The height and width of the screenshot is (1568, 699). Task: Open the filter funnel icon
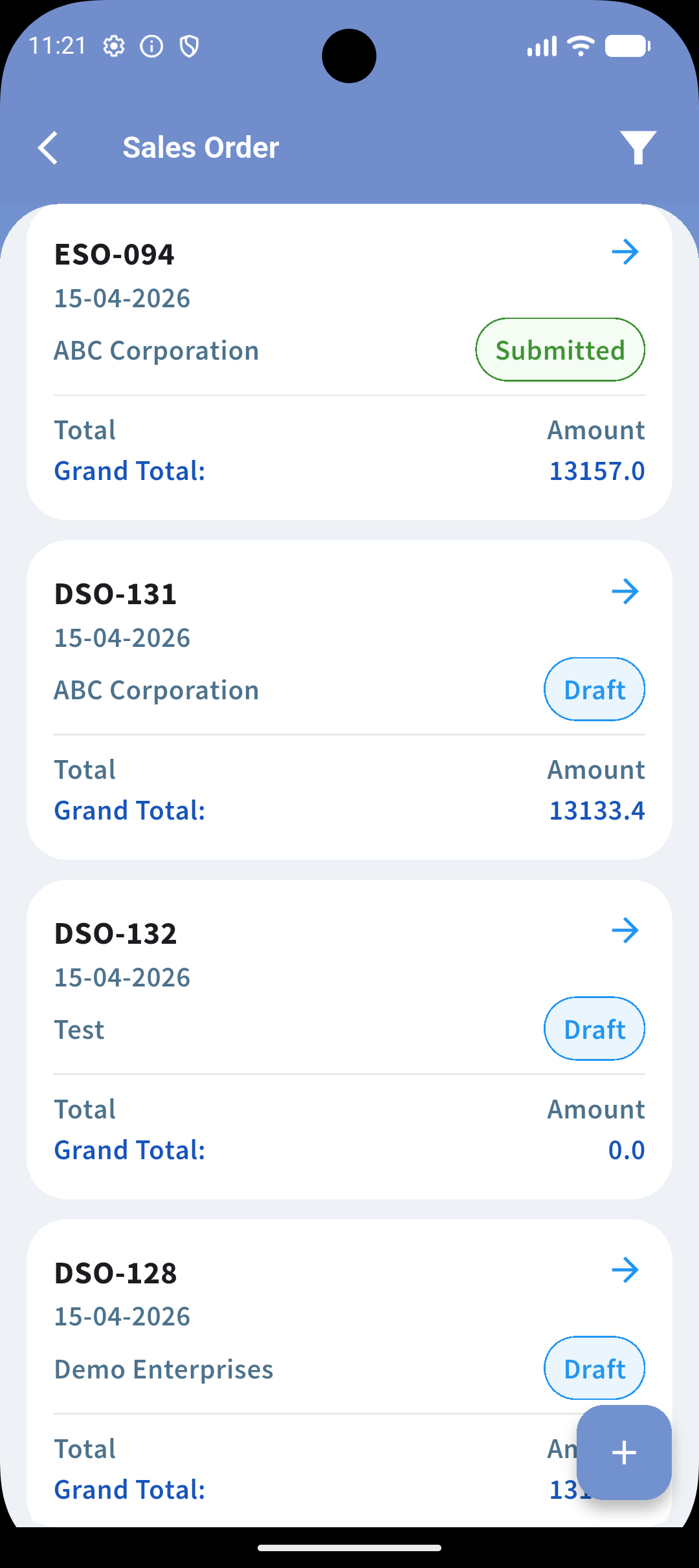coord(638,147)
